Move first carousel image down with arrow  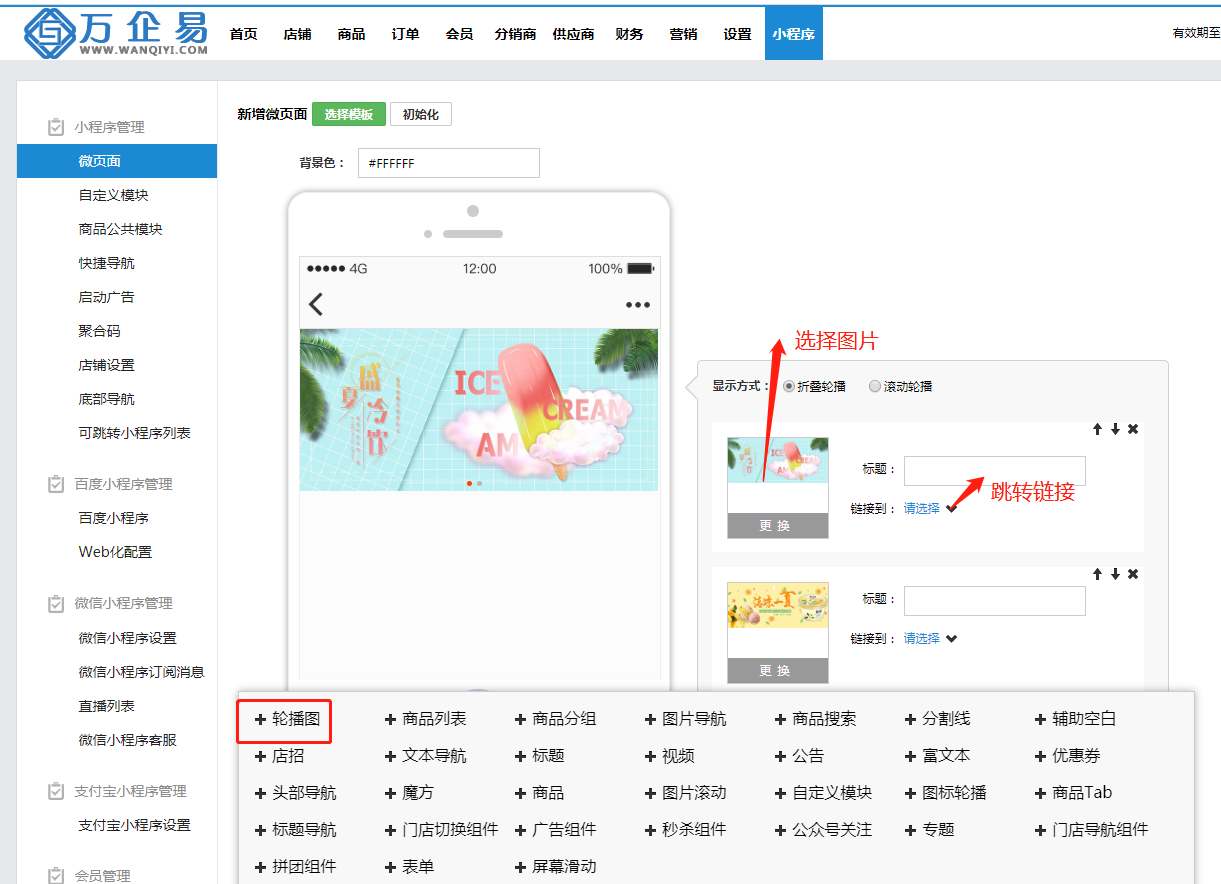[x=1115, y=429]
